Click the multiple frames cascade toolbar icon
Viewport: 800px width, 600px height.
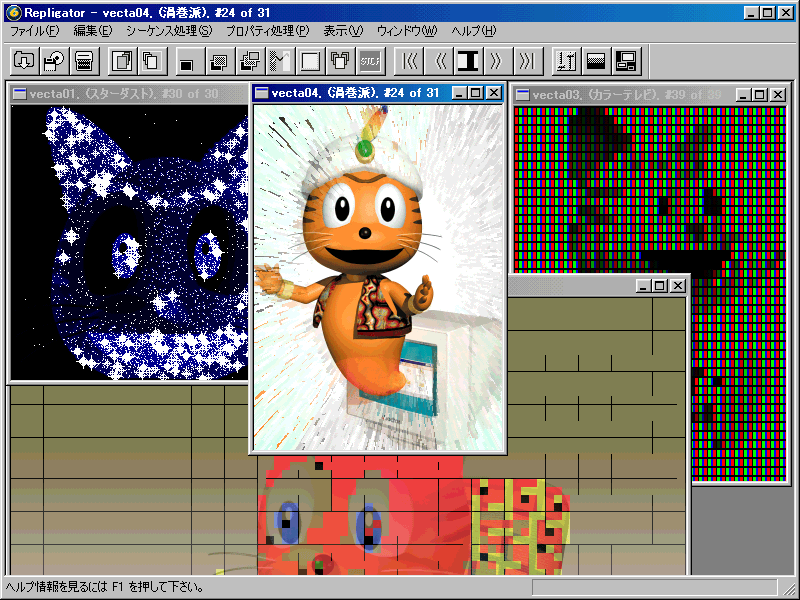340,61
